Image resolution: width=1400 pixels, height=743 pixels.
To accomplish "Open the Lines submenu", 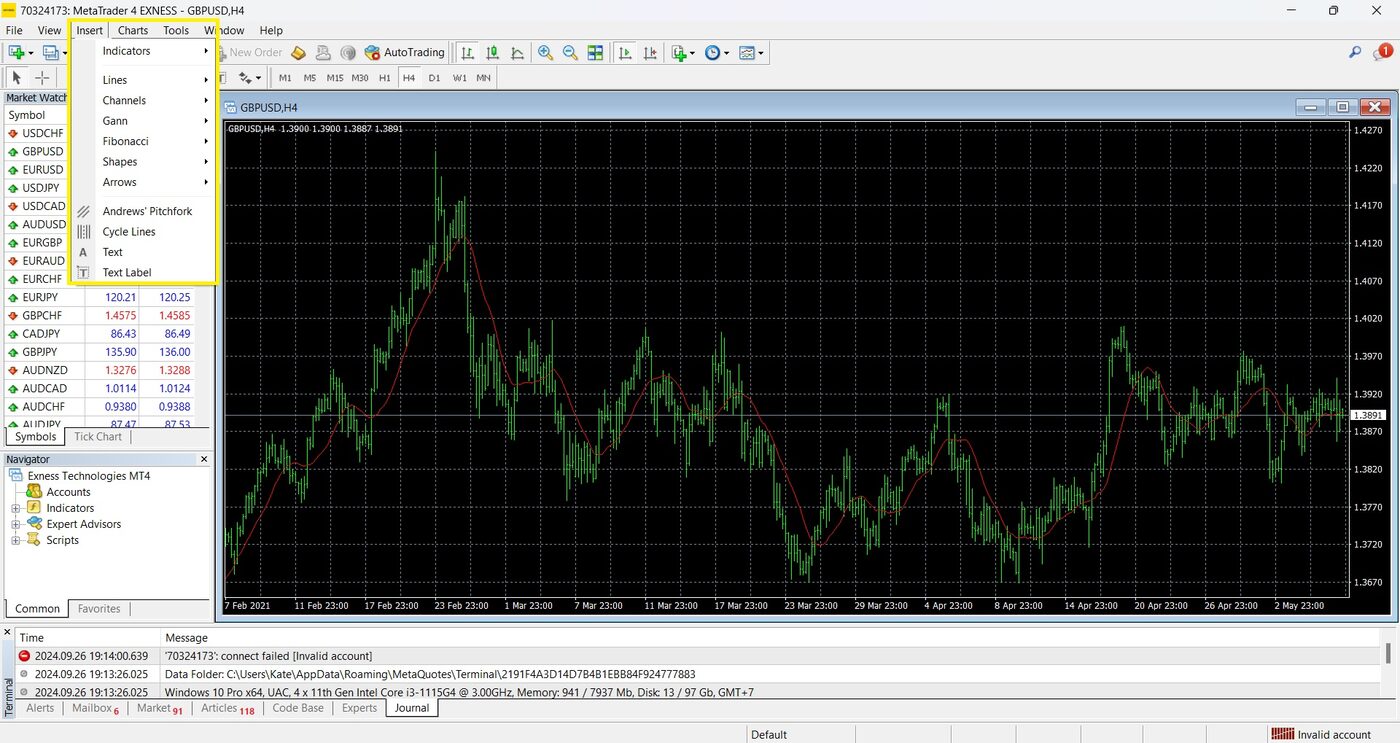I will [144, 80].
